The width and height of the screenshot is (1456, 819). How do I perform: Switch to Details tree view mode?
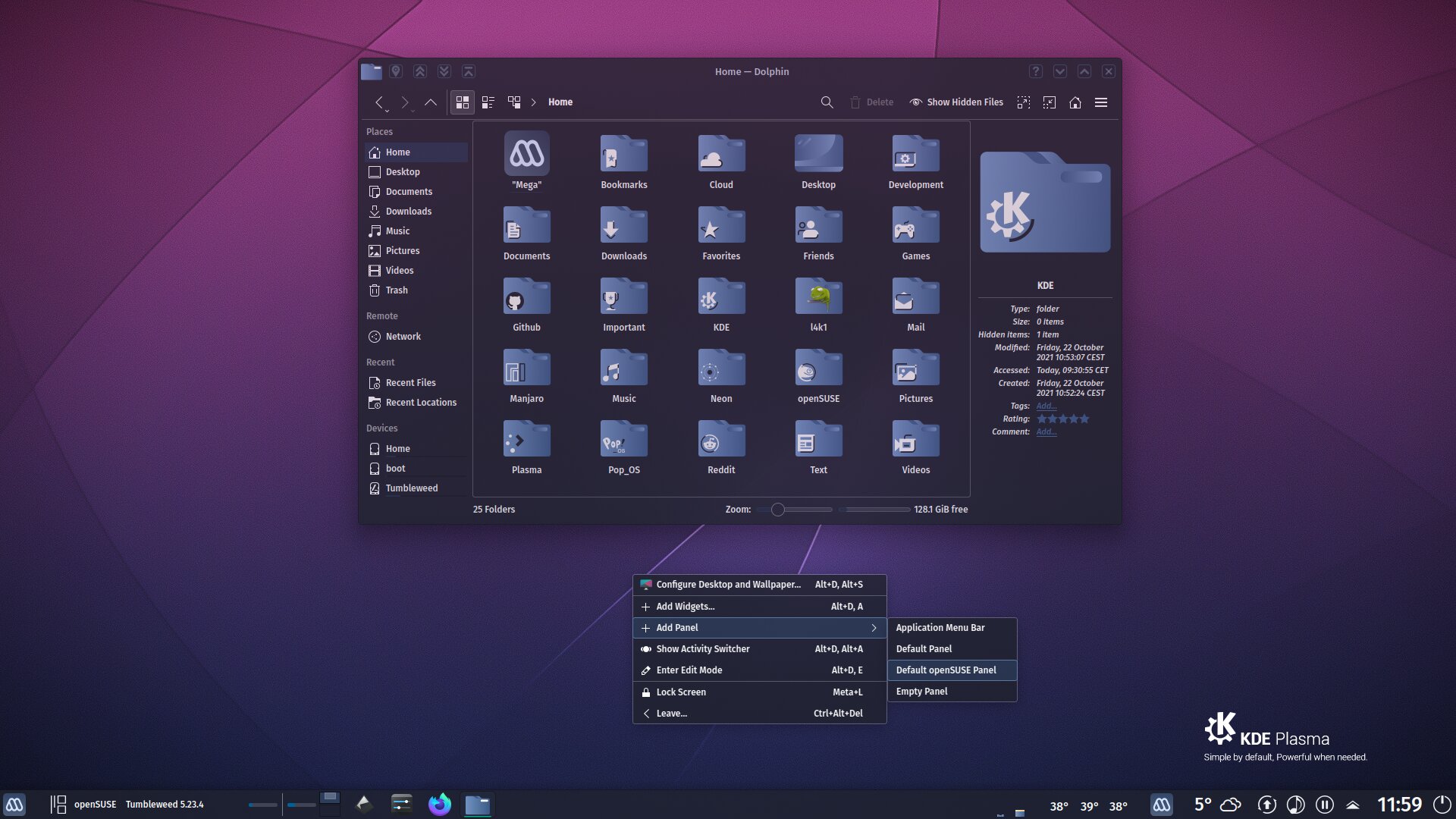click(514, 102)
